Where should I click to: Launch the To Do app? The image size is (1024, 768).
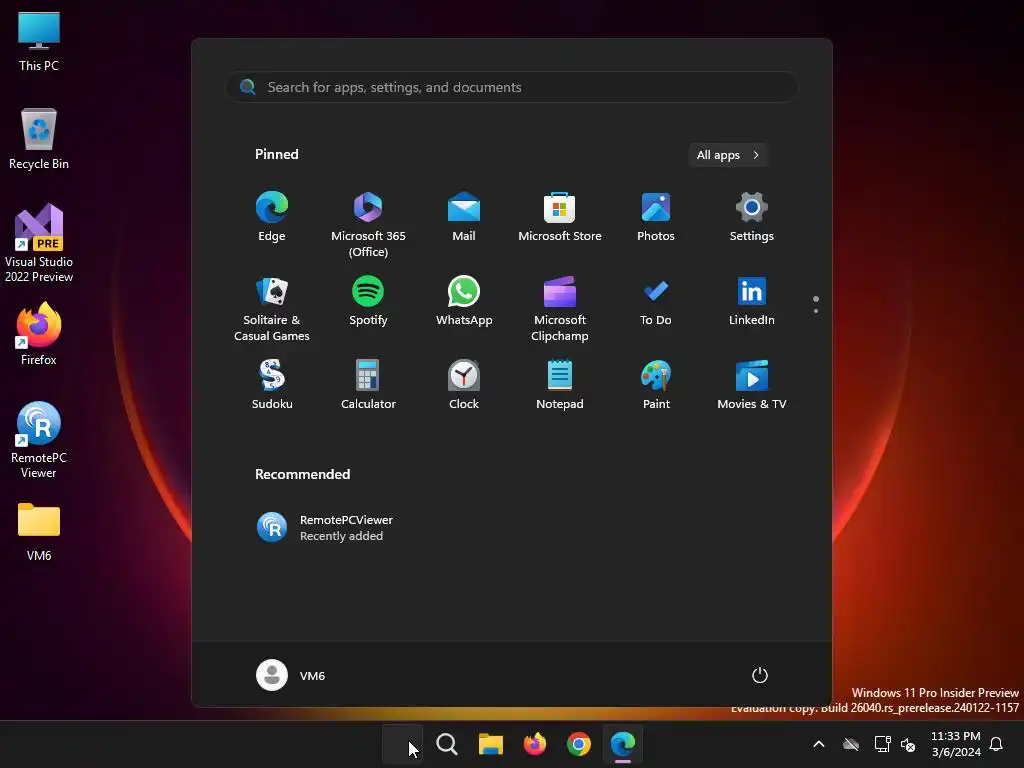(x=656, y=302)
